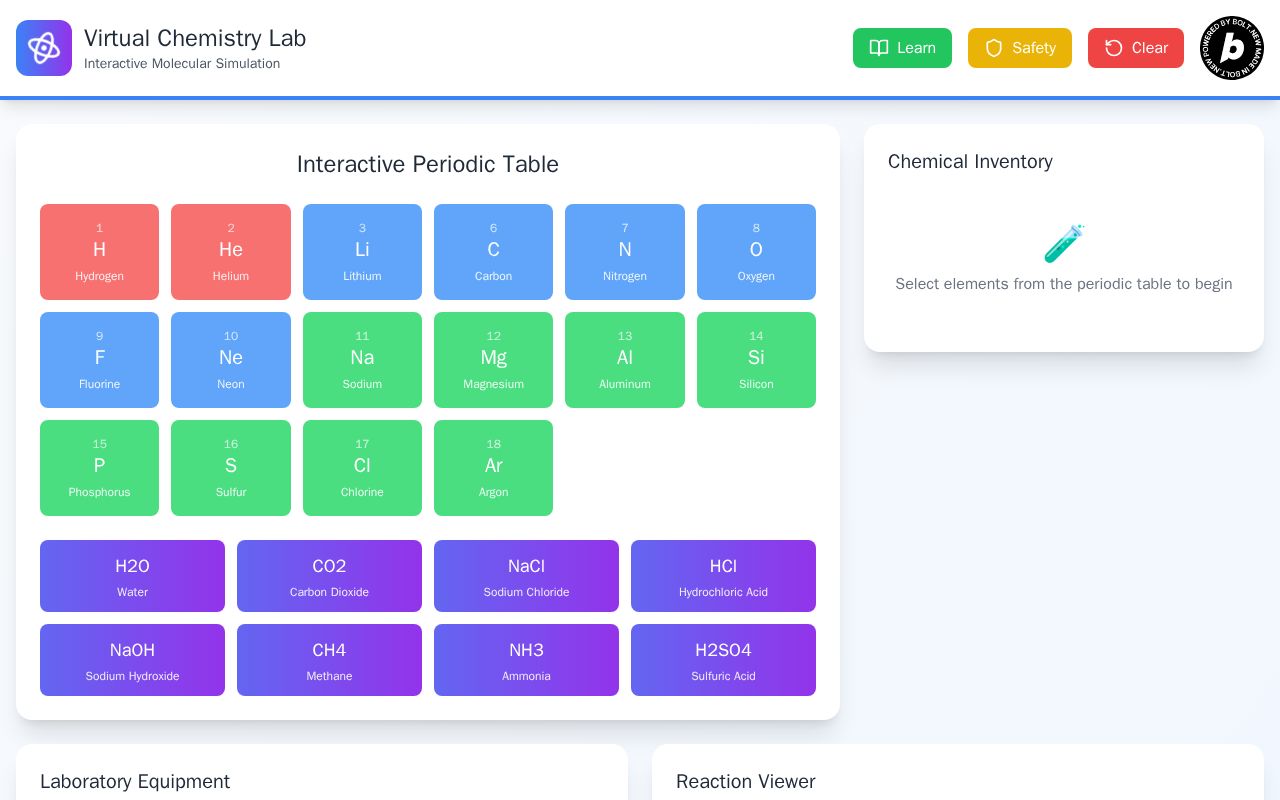Pick the NaCl Sodium Chloride compound
The width and height of the screenshot is (1280, 800).
point(526,576)
